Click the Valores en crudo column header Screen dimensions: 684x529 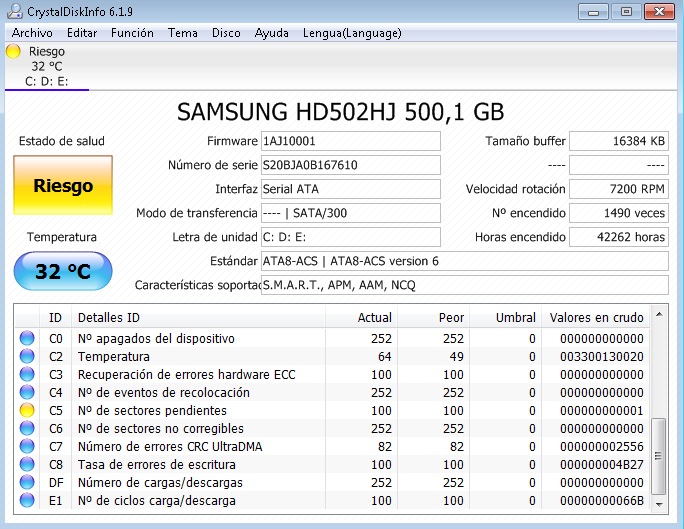pos(596,317)
